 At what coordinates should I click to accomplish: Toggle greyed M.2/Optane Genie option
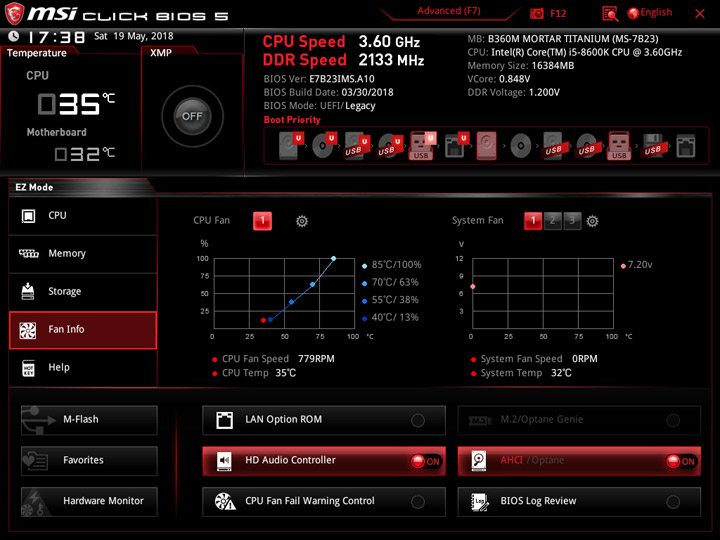(579, 420)
